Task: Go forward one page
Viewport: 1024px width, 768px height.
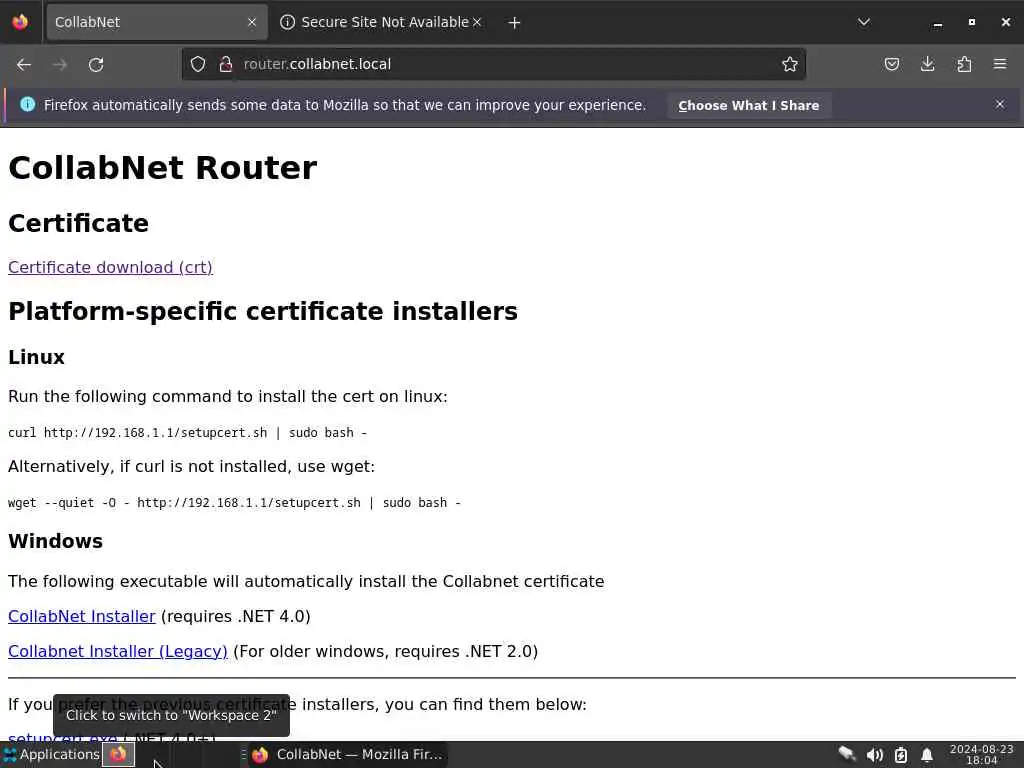Action: 60,65
